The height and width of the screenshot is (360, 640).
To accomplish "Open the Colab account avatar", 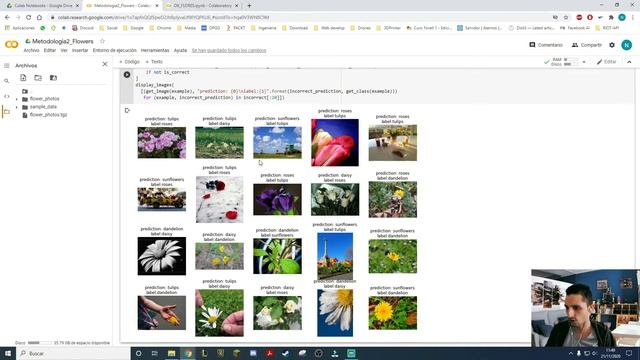I will click(627, 45).
